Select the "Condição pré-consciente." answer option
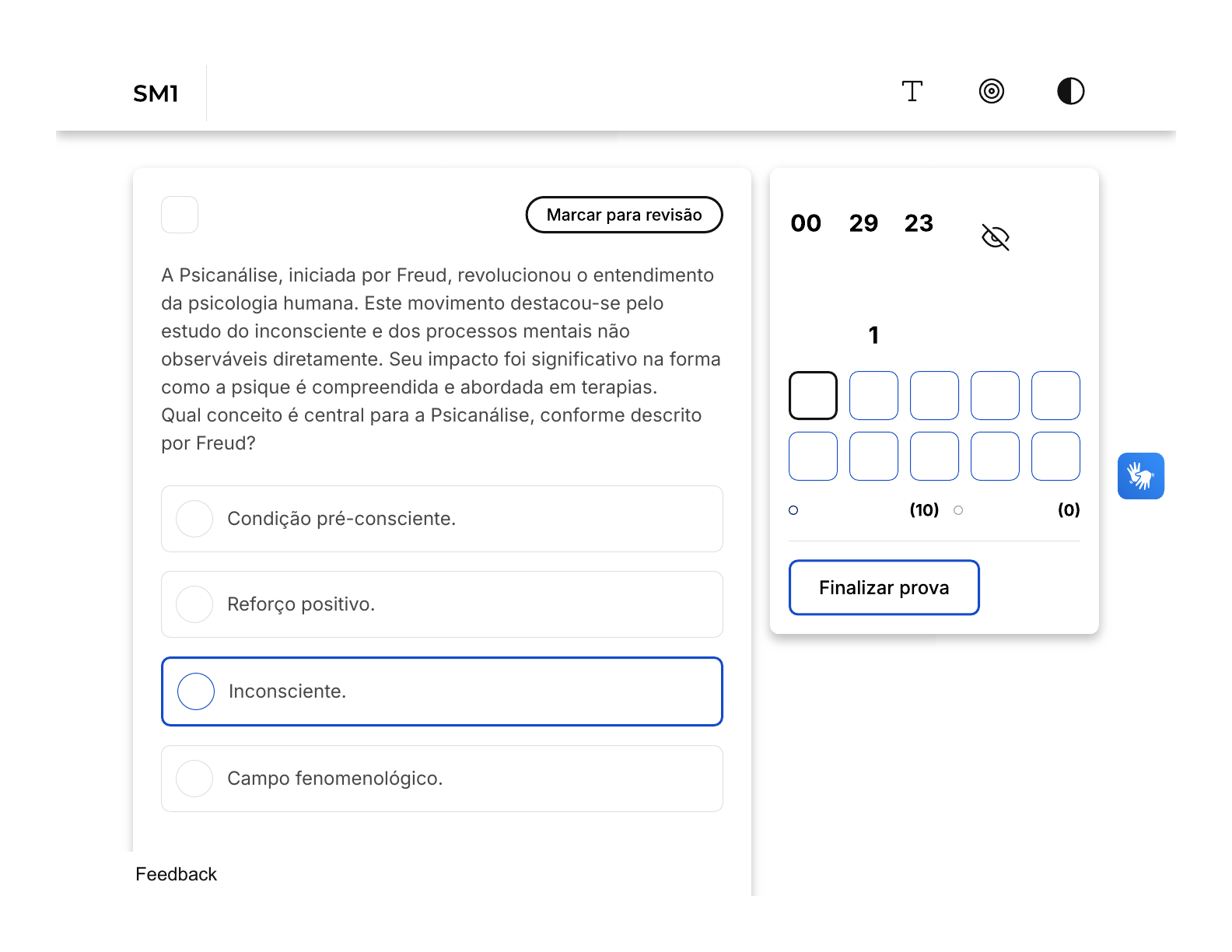 442,519
